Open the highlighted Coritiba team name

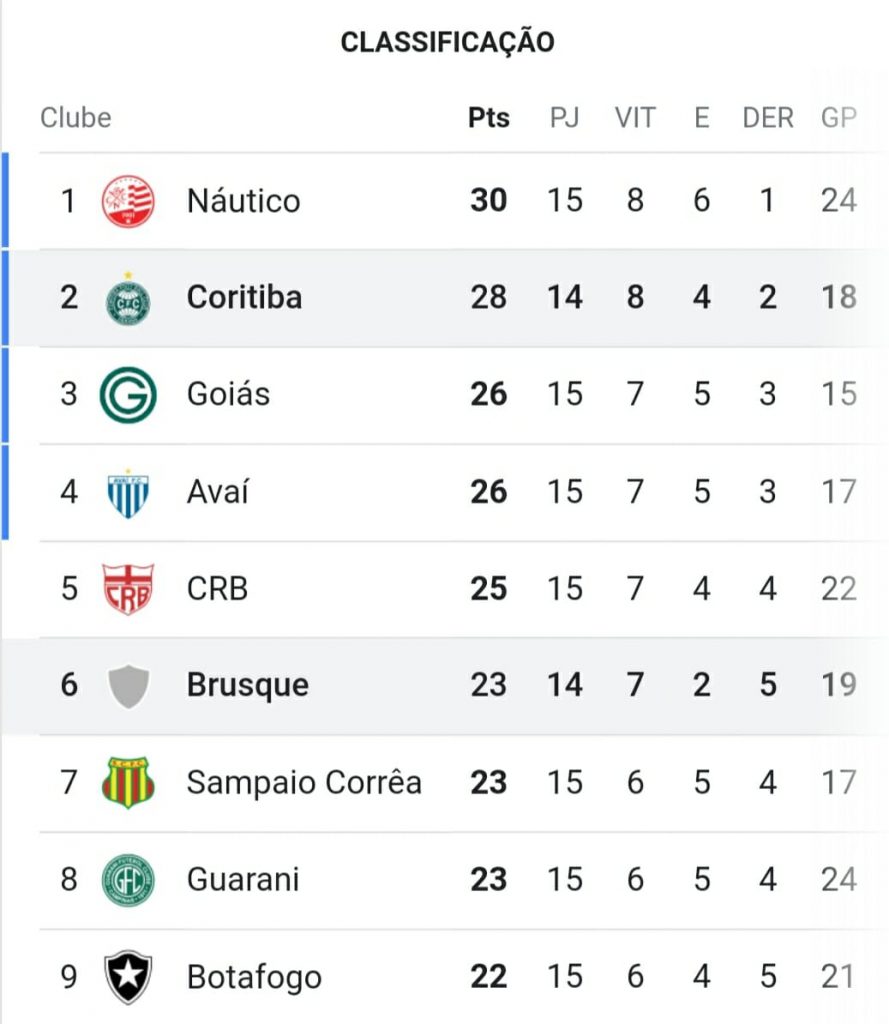[244, 298]
